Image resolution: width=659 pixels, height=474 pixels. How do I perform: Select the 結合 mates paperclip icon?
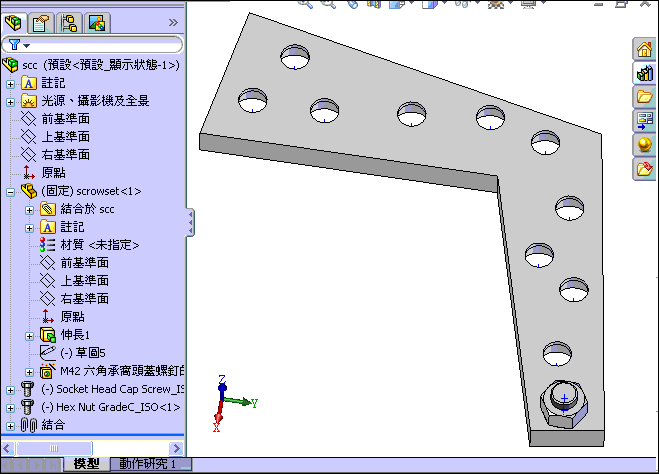(x=29, y=425)
